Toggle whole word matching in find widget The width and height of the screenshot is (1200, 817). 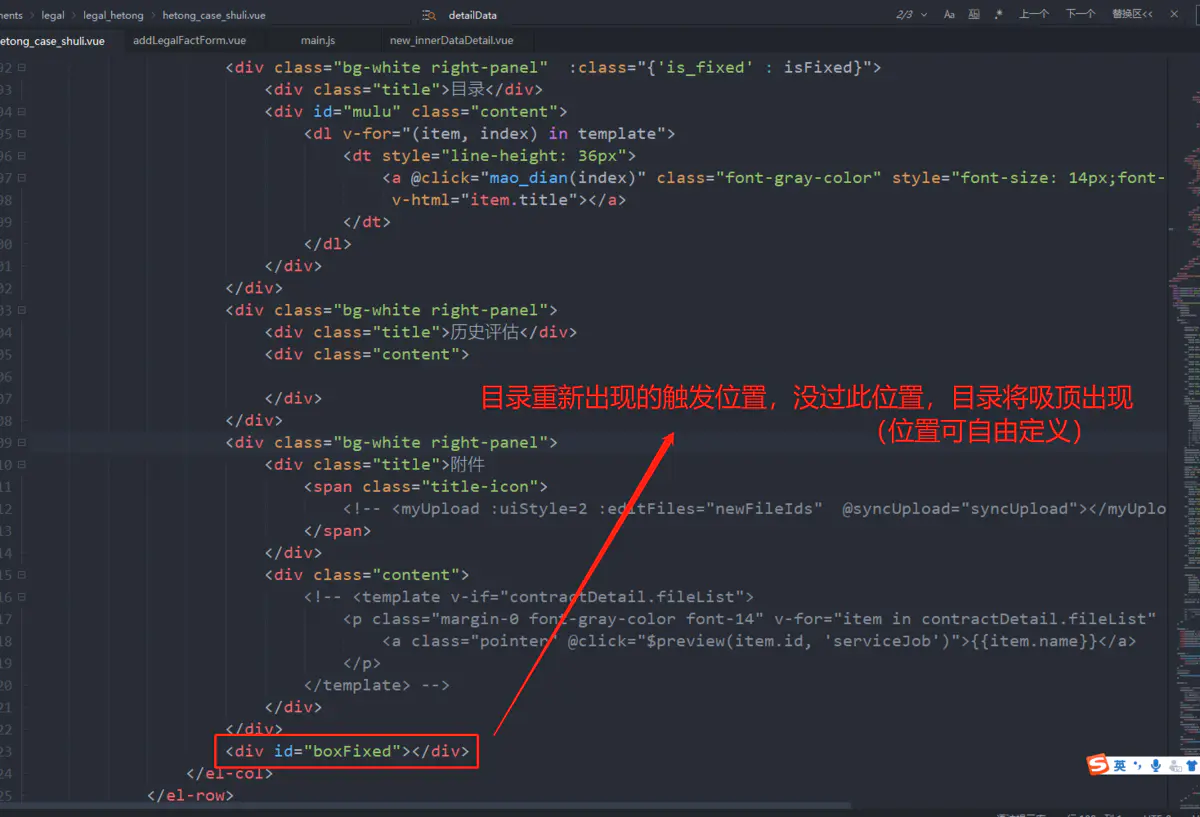[974, 14]
